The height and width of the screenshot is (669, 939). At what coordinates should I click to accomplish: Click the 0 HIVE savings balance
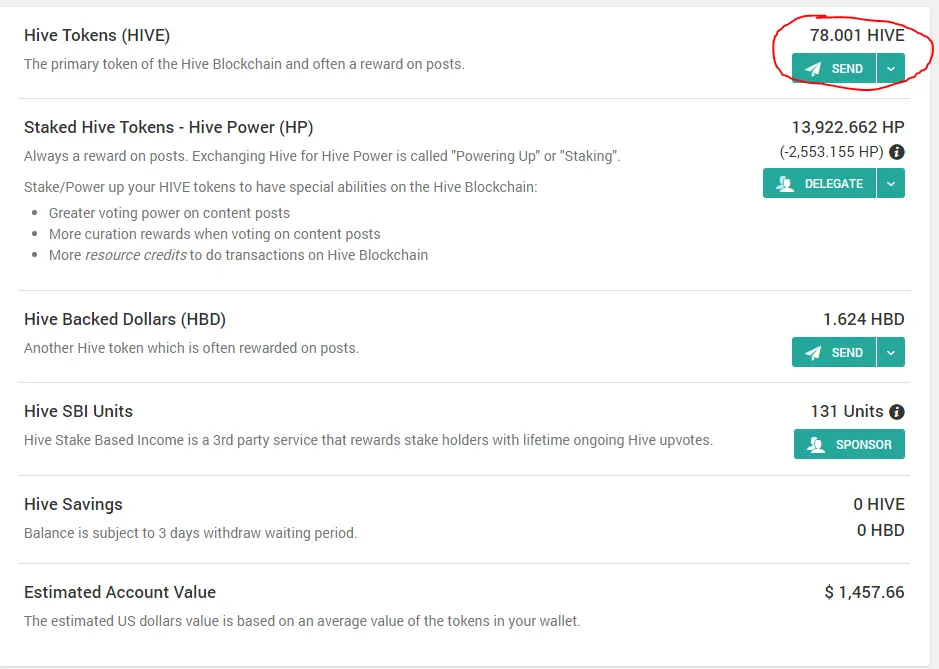[x=879, y=504]
